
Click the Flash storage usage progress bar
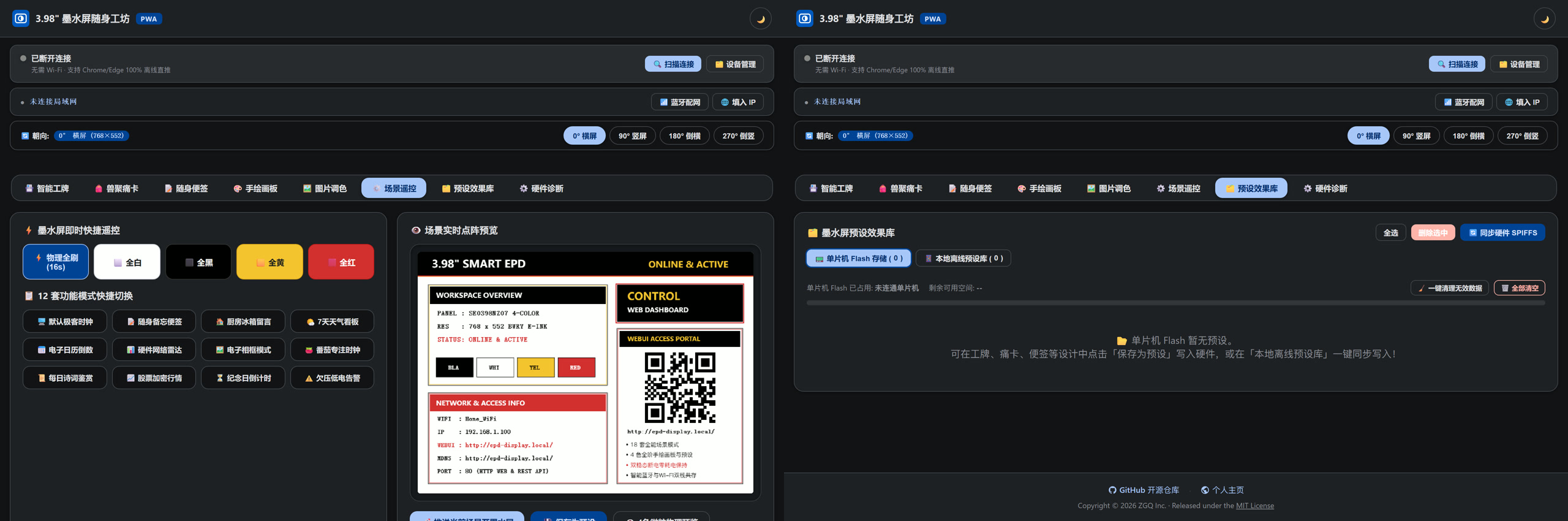pyautogui.click(x=1175, y=303)
